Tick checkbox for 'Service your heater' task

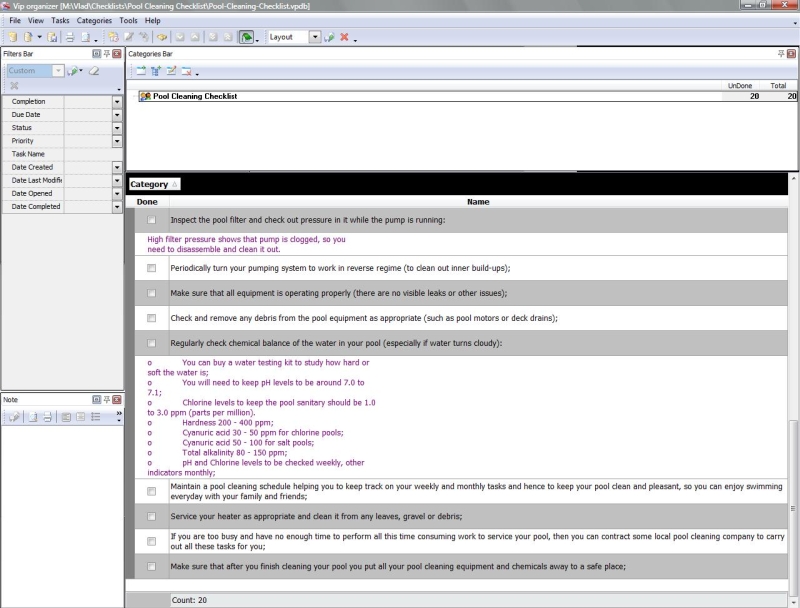pos(152,517)
